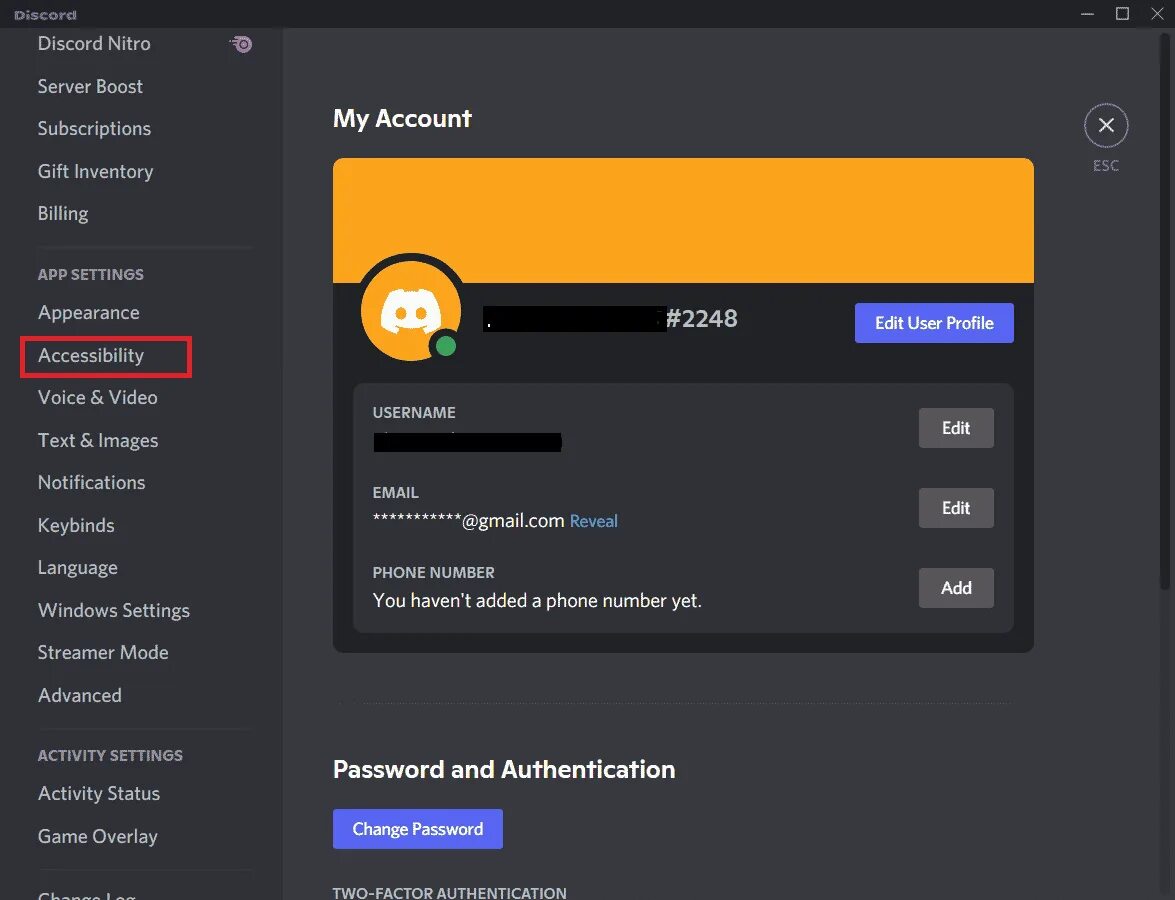The height and width of the screenshot is (900, 1175).
Task: Click the Edit User Profile button
Action: coord(934,323)
